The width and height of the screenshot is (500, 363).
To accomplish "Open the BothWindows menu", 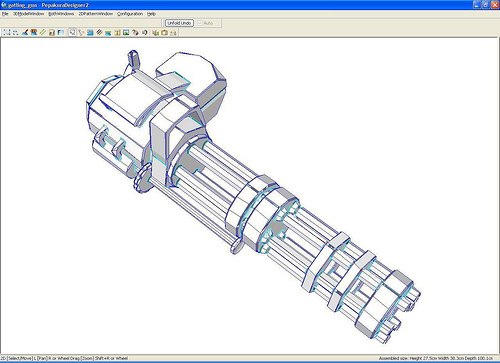I will tap(61, 14).
